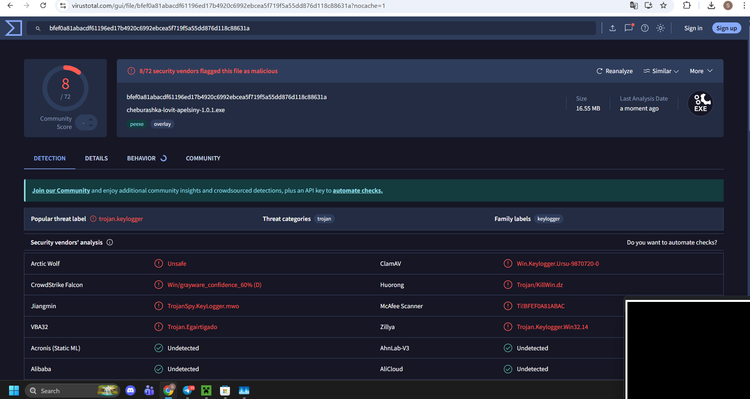750x399 pixels.
Task: Click Do you want to automate checks?
Action: [x=672, y=243]
